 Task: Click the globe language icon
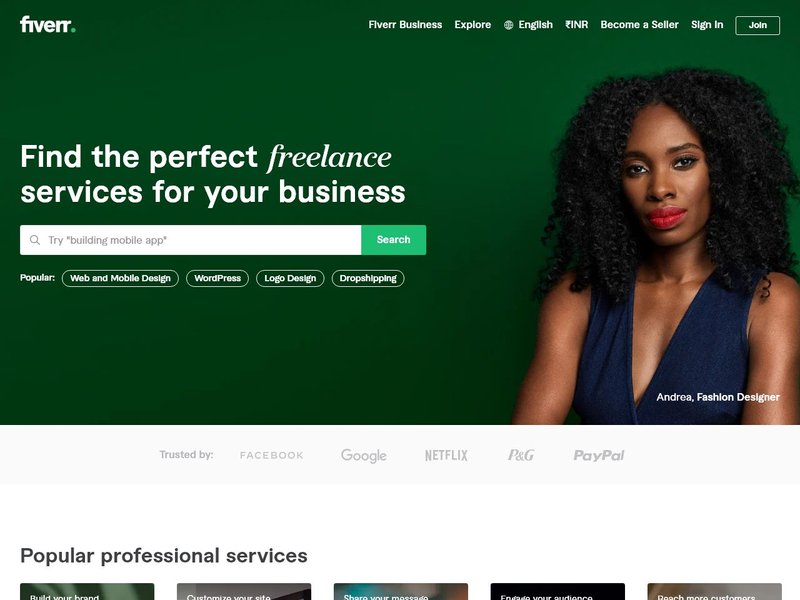509,25
